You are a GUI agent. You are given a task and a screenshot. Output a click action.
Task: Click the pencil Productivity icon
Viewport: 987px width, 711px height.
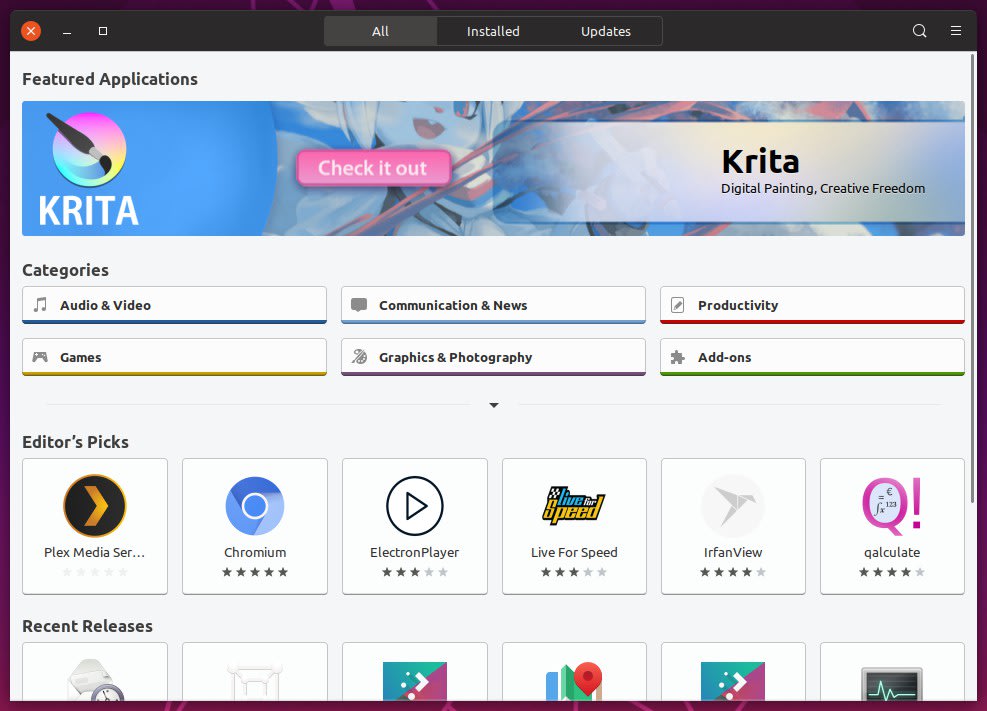point(678,305)
